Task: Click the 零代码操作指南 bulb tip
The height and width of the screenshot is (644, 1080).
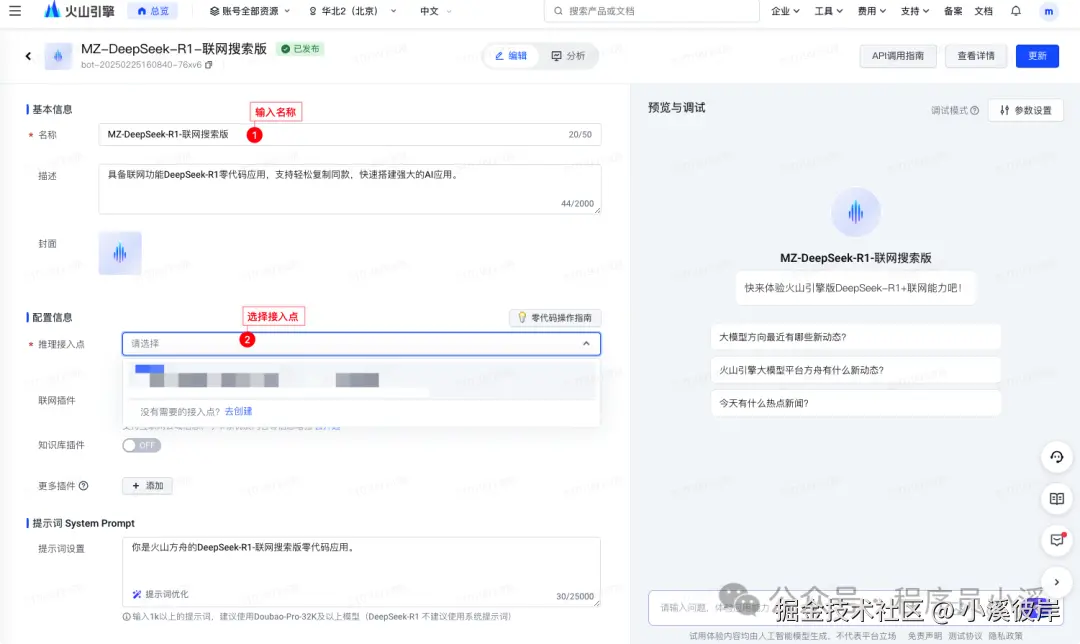Action: (x=555, y=316)
